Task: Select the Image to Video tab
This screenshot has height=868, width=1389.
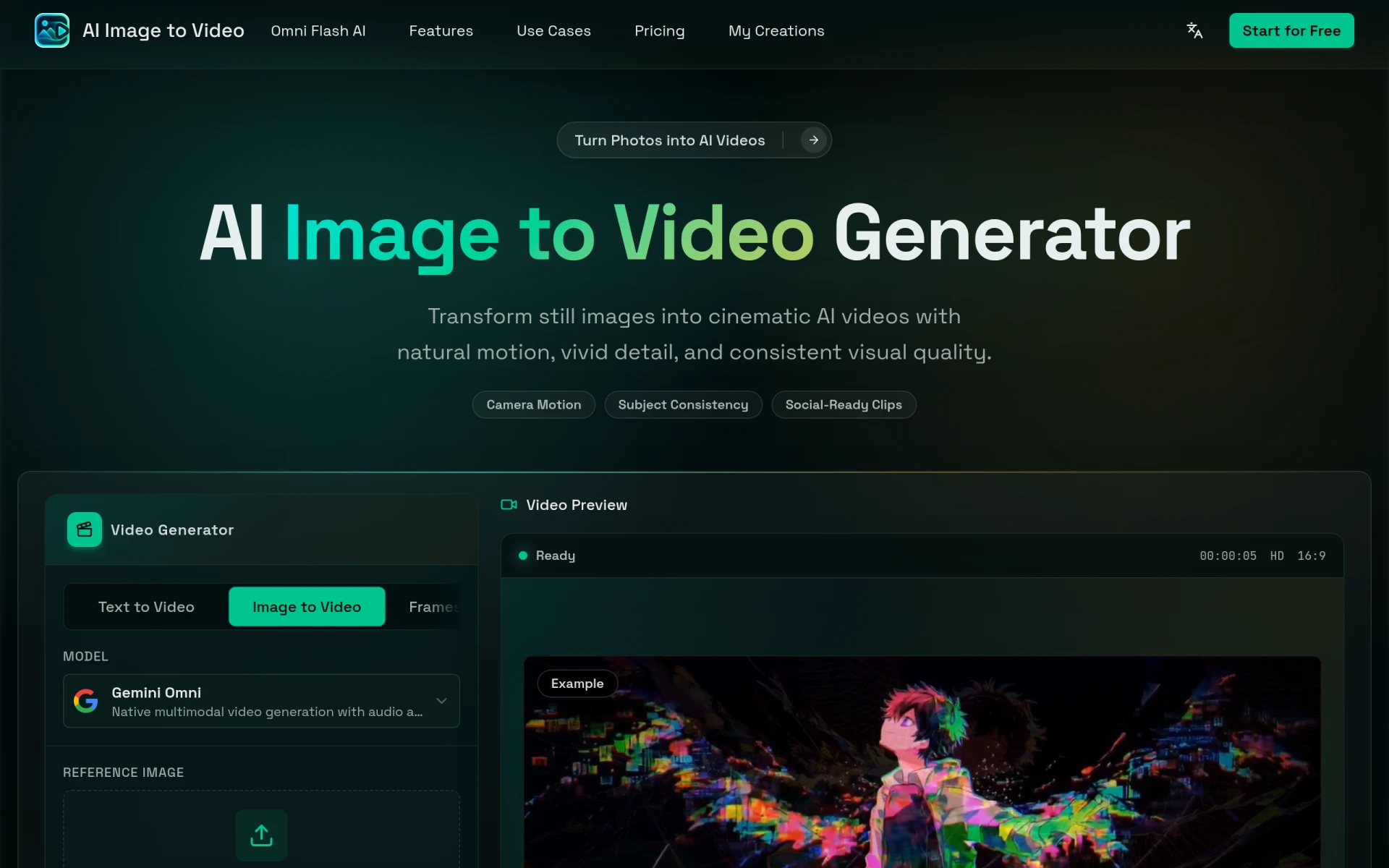Action: [307, 607]
